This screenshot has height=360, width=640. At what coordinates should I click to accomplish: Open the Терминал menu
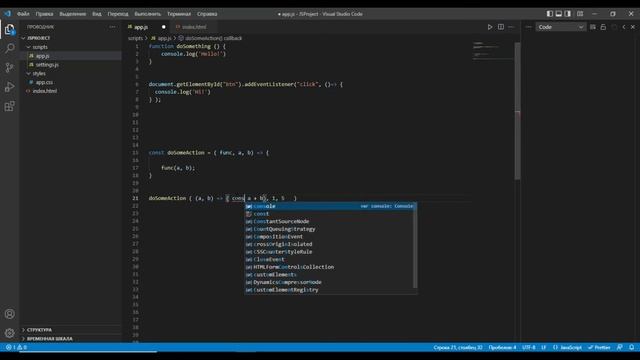pos(179,13)
